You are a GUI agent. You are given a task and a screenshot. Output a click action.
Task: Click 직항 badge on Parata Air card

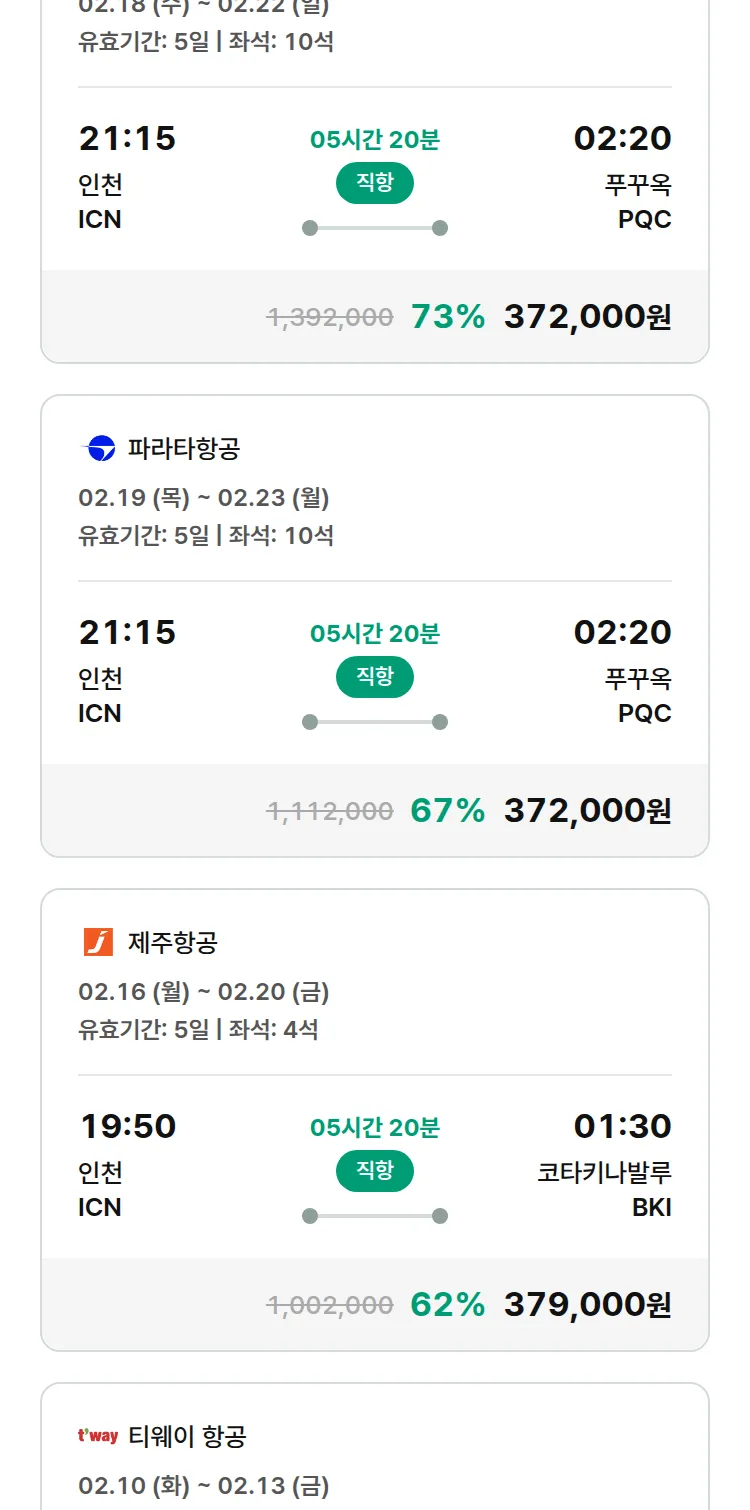(x=375, y=677)
